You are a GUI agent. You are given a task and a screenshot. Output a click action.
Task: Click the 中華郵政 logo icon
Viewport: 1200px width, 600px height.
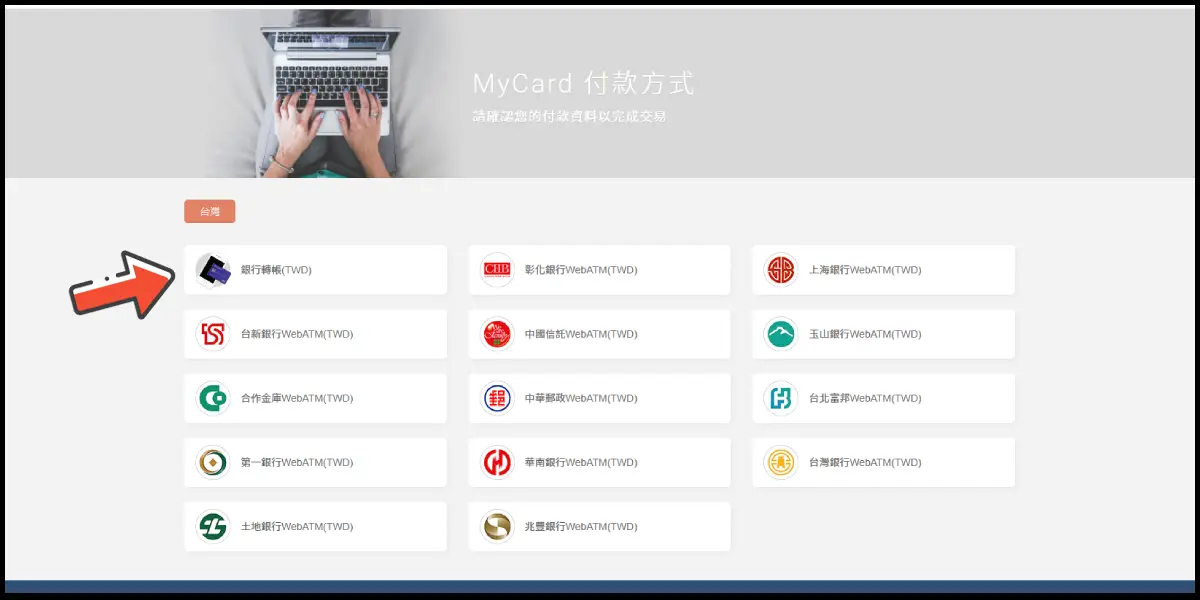[497, 398]
